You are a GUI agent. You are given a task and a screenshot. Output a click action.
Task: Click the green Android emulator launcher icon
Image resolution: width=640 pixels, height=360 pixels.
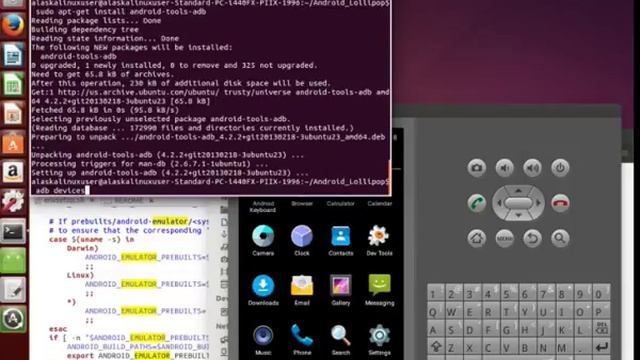pyautogui.click(x=13, y=261)
